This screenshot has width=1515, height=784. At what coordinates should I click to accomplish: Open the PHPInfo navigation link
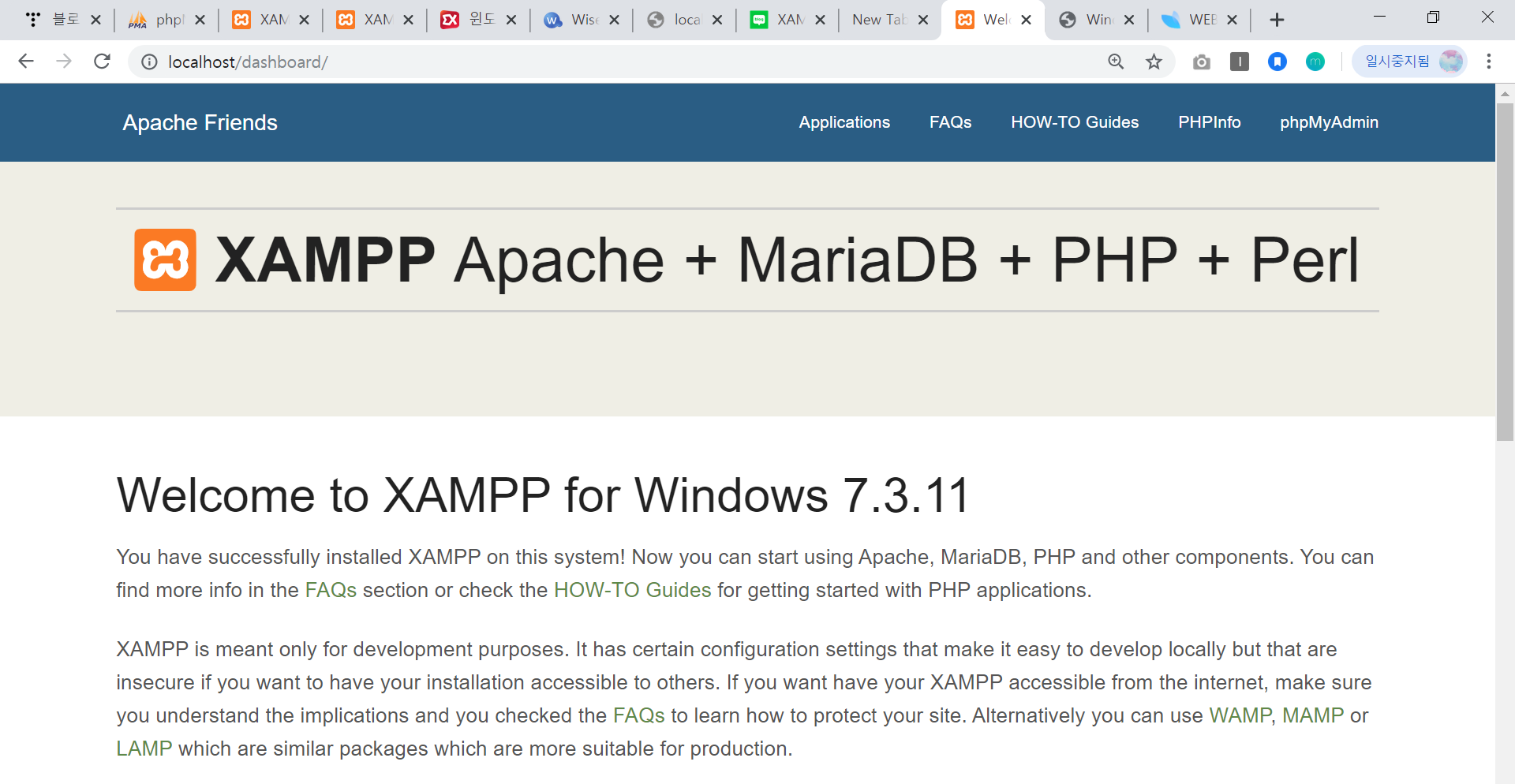point(1209,122)
